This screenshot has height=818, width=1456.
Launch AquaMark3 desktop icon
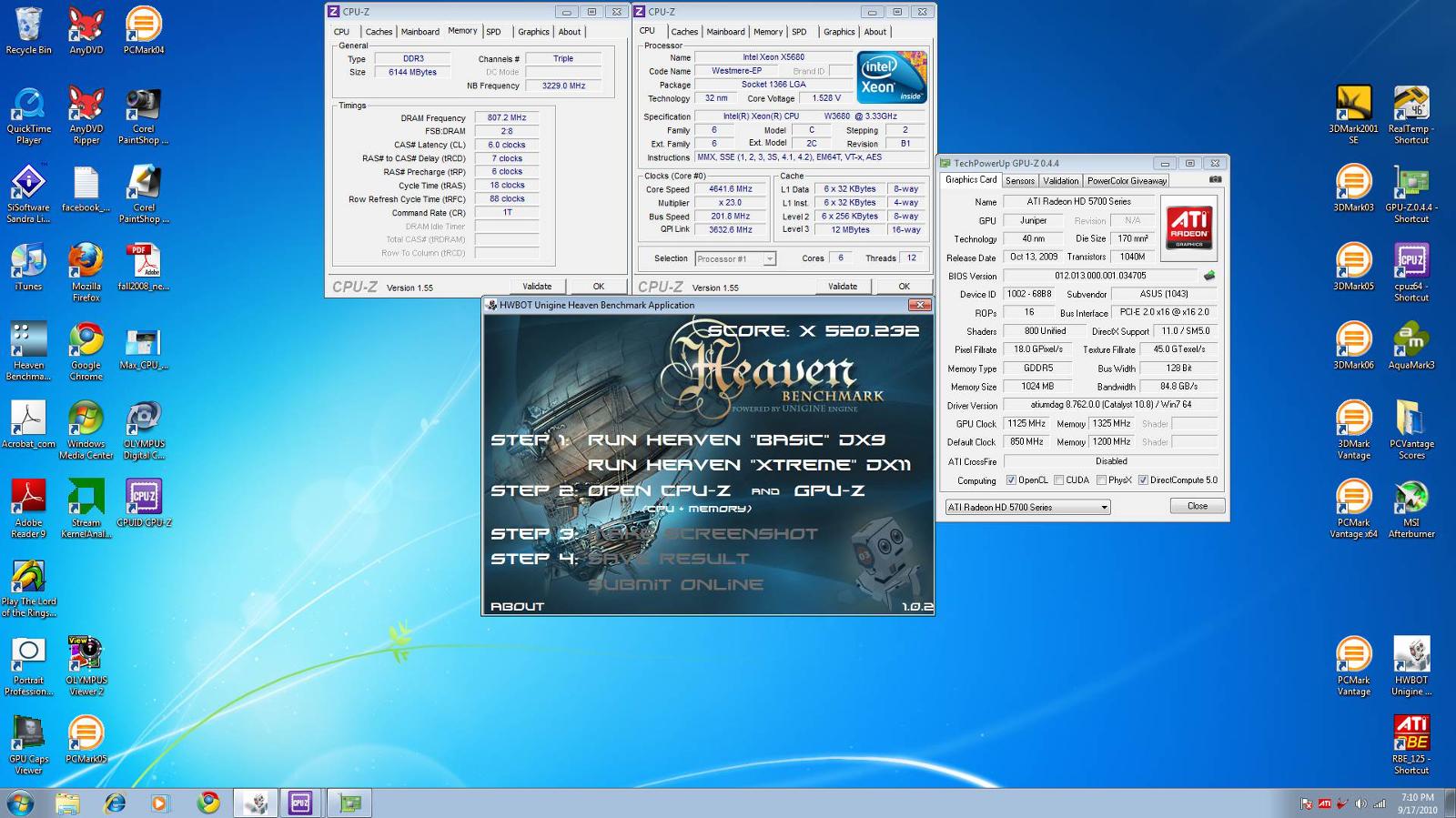point(1410,346)
